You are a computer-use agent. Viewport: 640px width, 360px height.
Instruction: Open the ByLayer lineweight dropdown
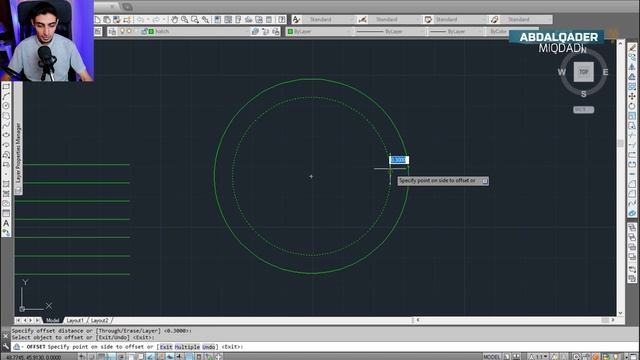456,31
